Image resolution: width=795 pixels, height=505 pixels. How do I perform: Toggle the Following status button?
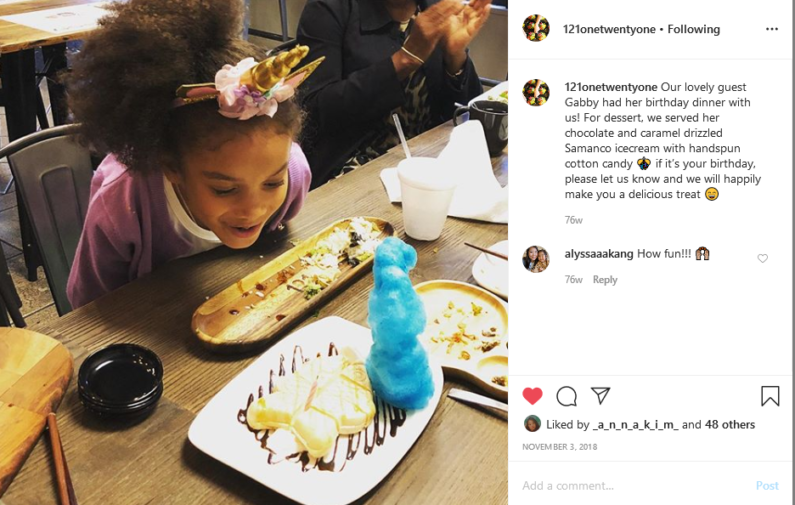pos(693,29)
